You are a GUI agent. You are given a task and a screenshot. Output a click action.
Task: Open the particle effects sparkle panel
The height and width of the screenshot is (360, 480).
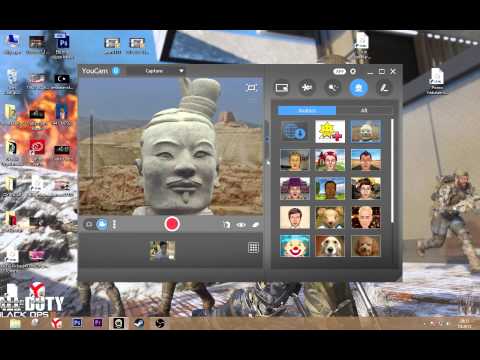(x=307, y=88)
